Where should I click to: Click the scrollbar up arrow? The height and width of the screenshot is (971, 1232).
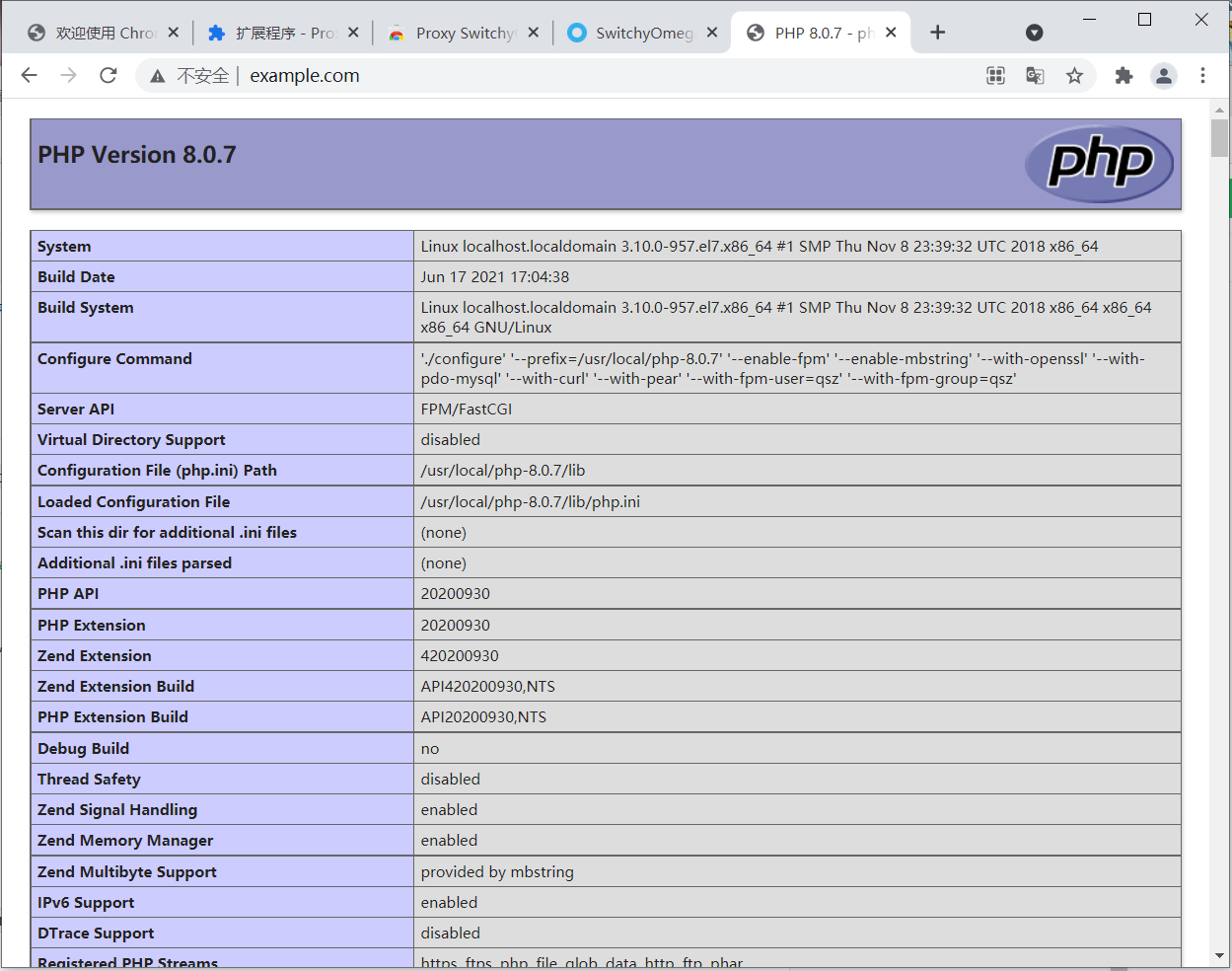coord(1220,110)
